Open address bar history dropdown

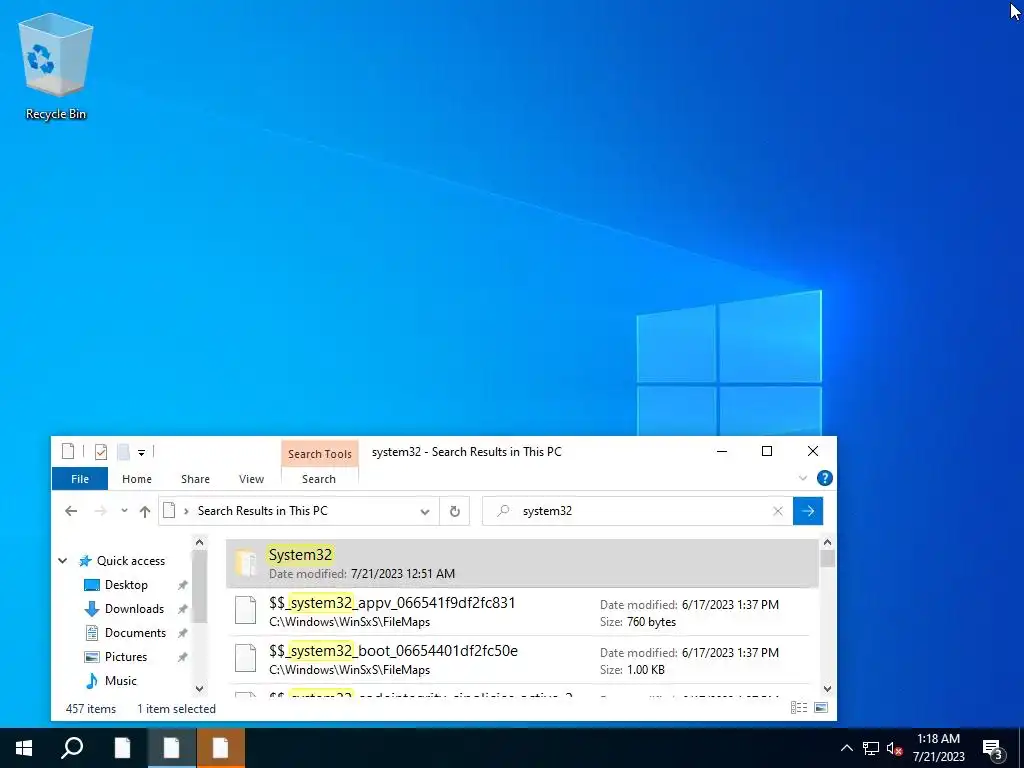(x=425, y=511)
